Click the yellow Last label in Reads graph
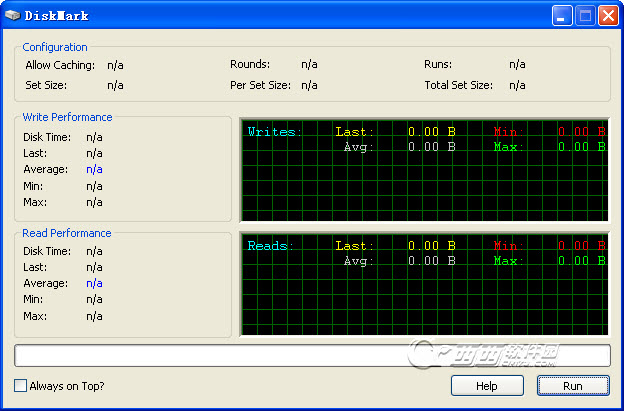Image resolution: width=624 pixels, height=411 pixels. pos(354,246)
